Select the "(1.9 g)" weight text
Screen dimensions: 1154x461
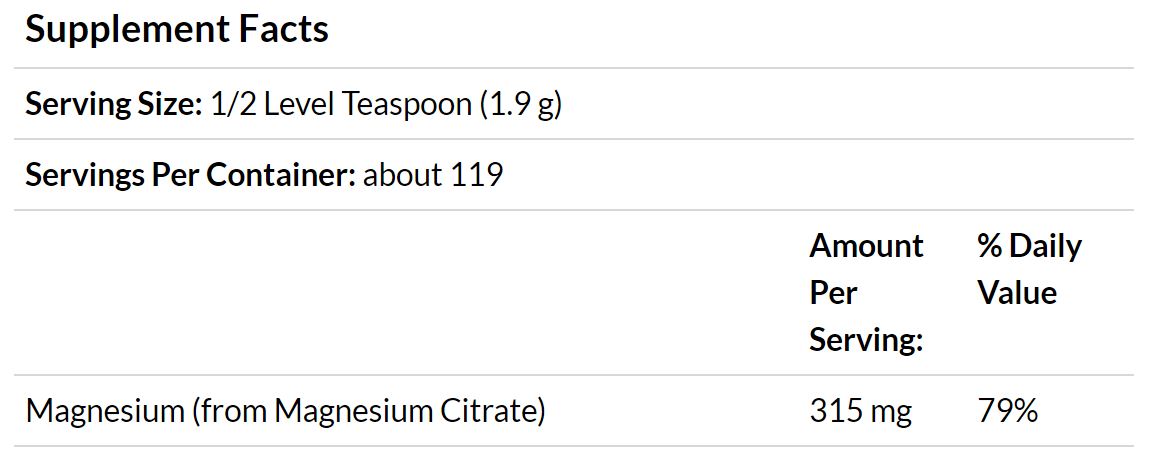coord(521,105)
